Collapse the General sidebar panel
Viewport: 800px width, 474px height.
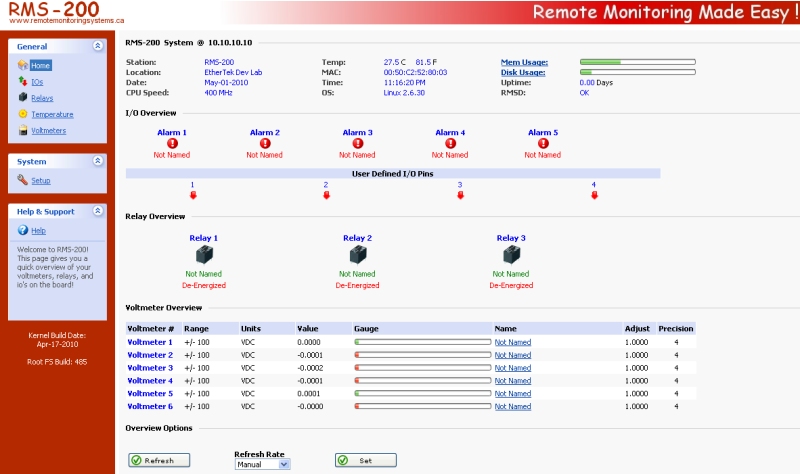coord(97,46)
